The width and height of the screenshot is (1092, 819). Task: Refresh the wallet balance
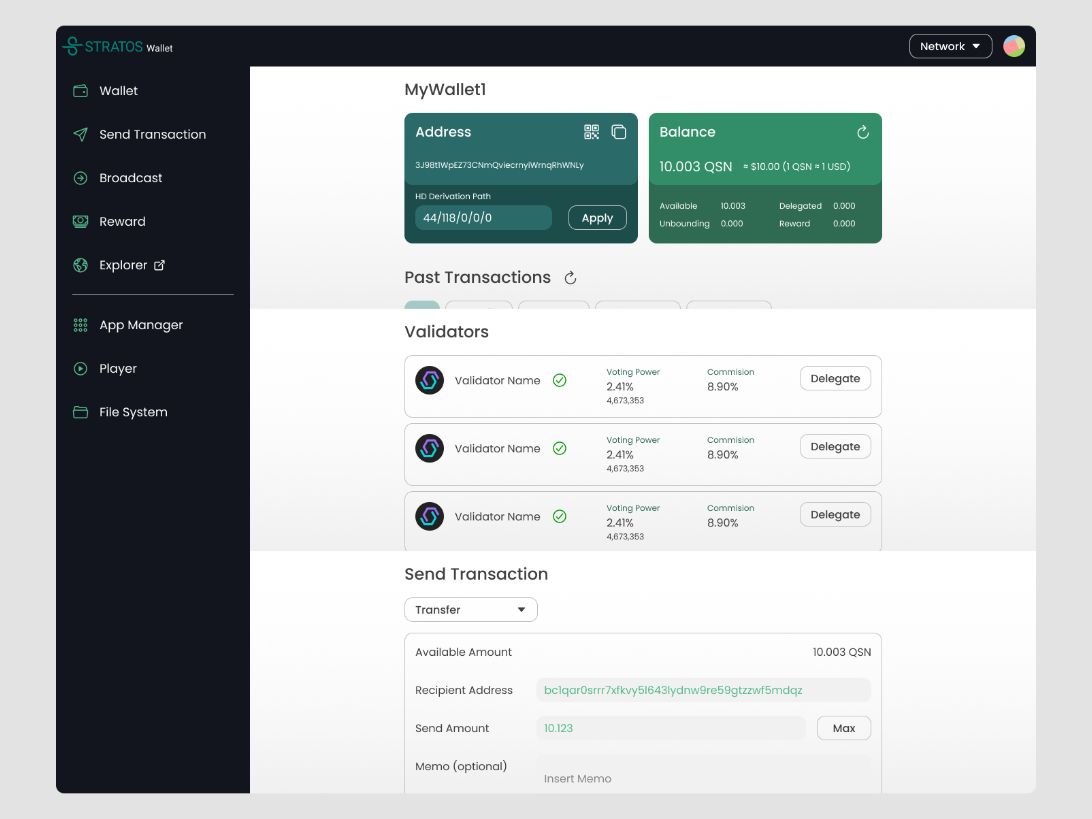[x=863, y=132]
